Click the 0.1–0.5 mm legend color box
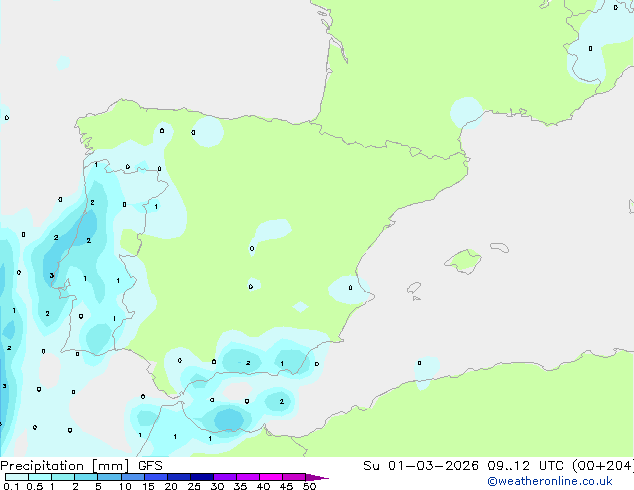The image size is (634, 490). tap(17, 477)
